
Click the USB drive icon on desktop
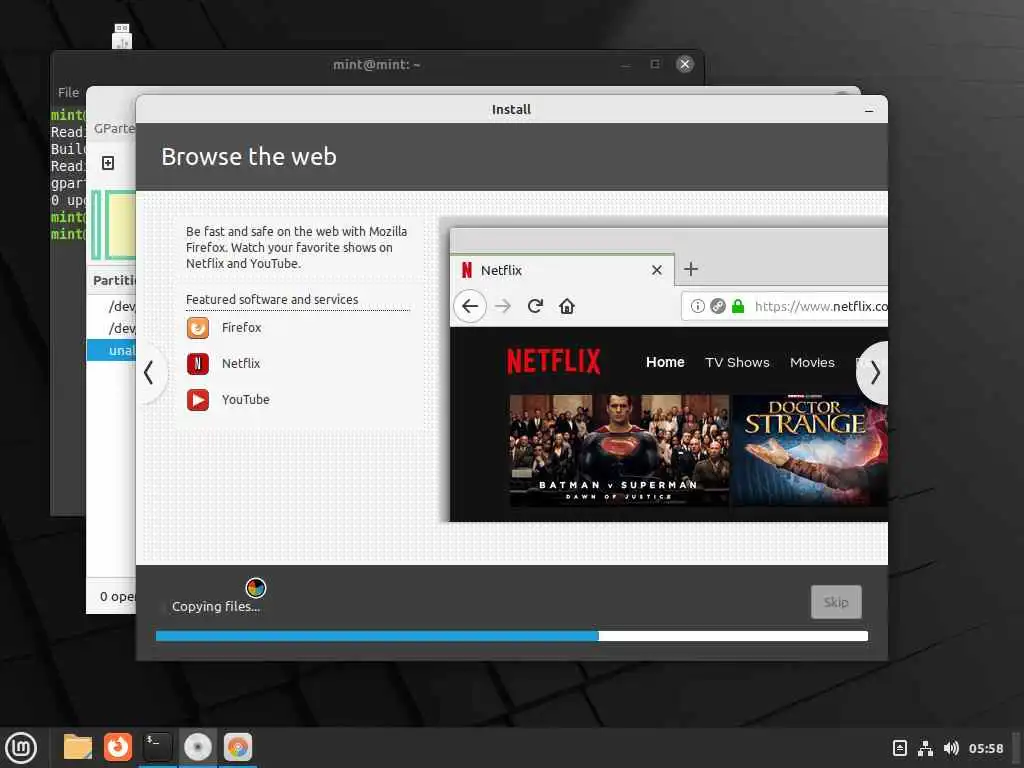point(122,37)
